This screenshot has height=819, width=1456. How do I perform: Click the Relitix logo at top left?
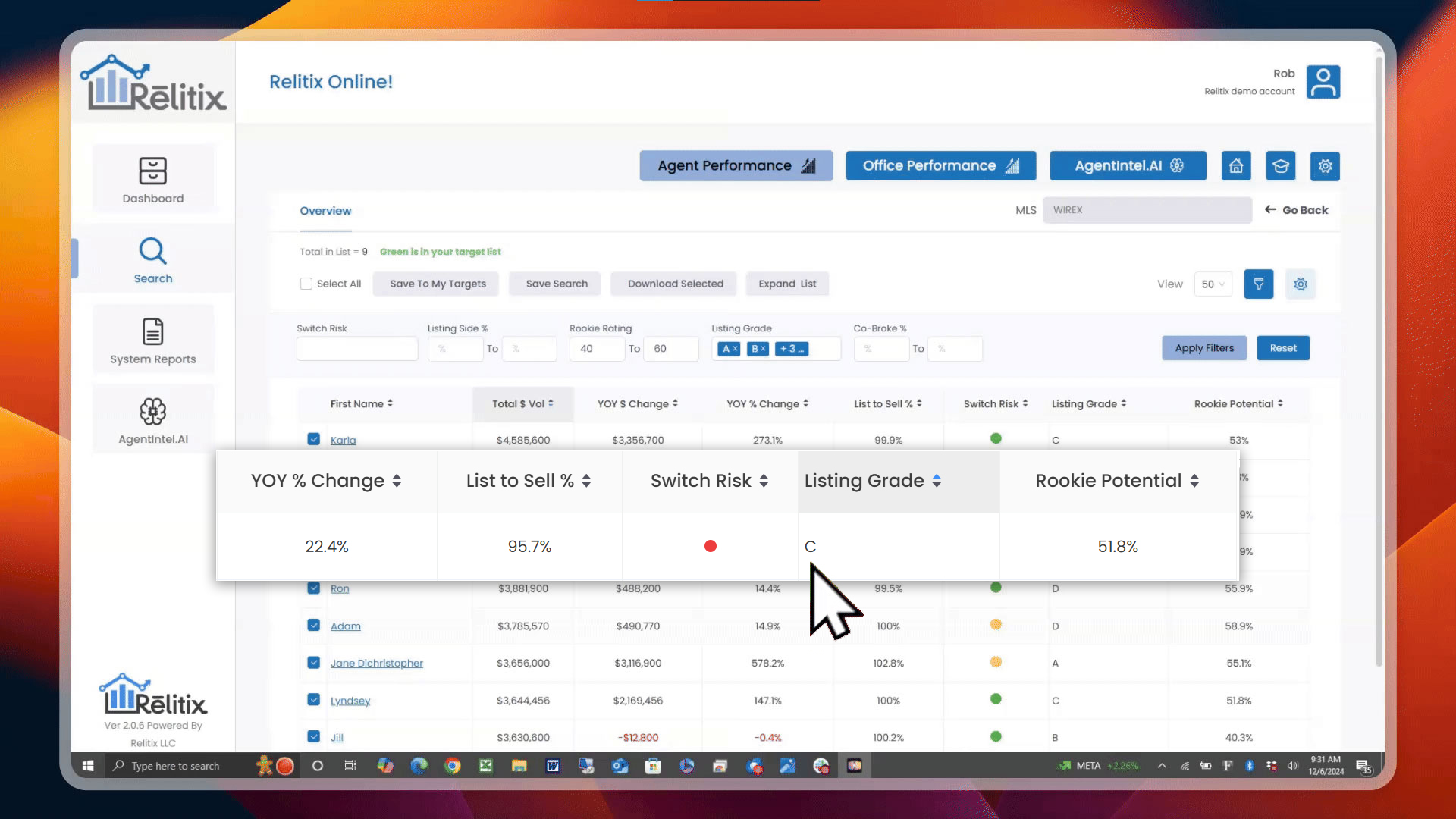[154, 83]
